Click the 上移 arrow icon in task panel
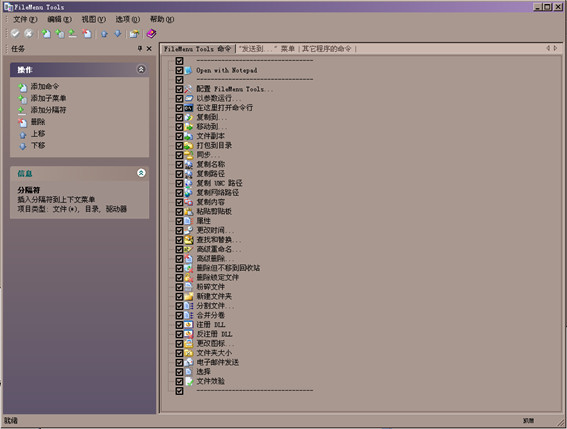The height and width of the screenshot is (429, 567). (22, 135)
